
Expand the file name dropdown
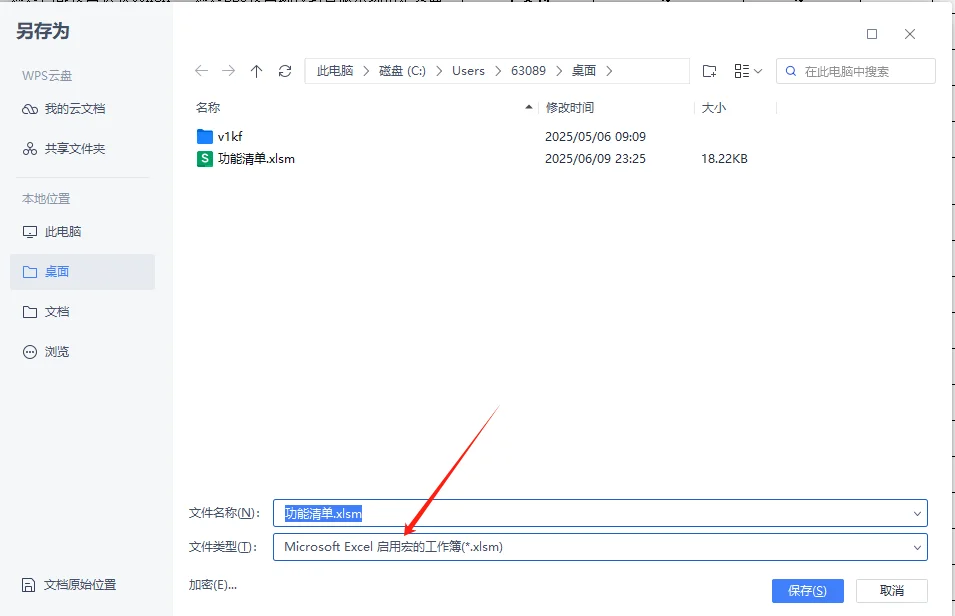tap(917, 512)
